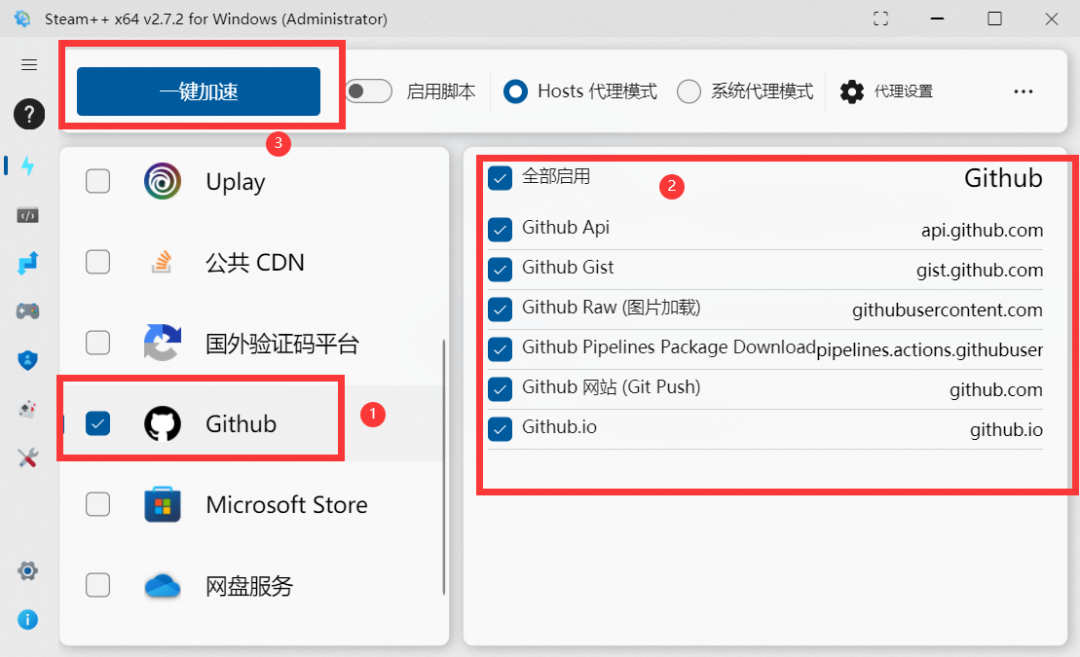Select the lightning bolt acceleration icon
This screenshot has height=657, width=1080.
pos(28,165)
